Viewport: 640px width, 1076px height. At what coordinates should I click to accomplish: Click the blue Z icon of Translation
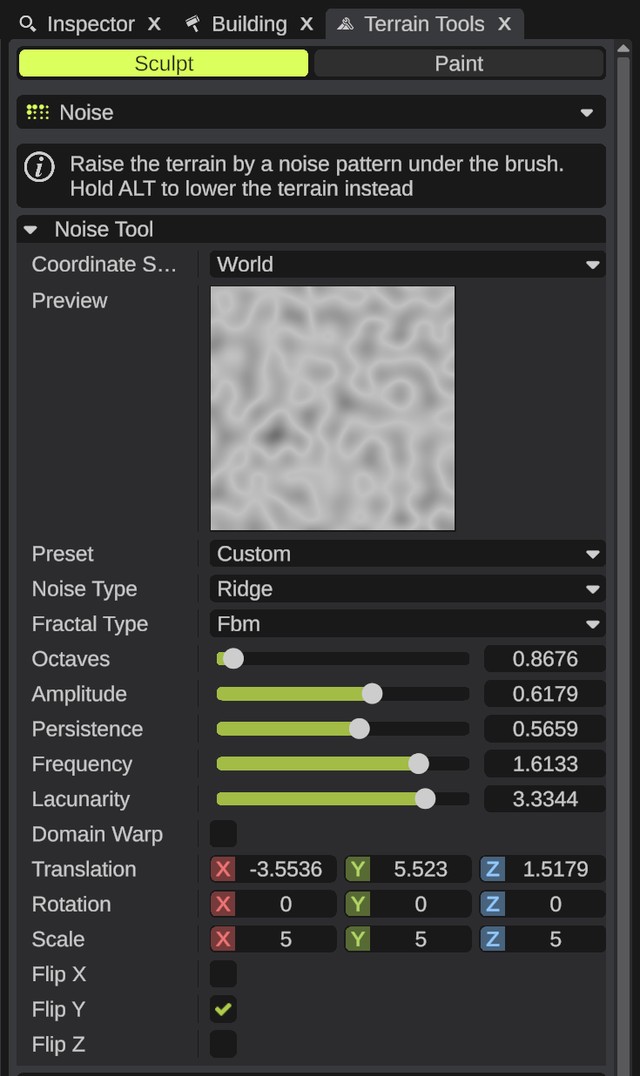(493, 869)
